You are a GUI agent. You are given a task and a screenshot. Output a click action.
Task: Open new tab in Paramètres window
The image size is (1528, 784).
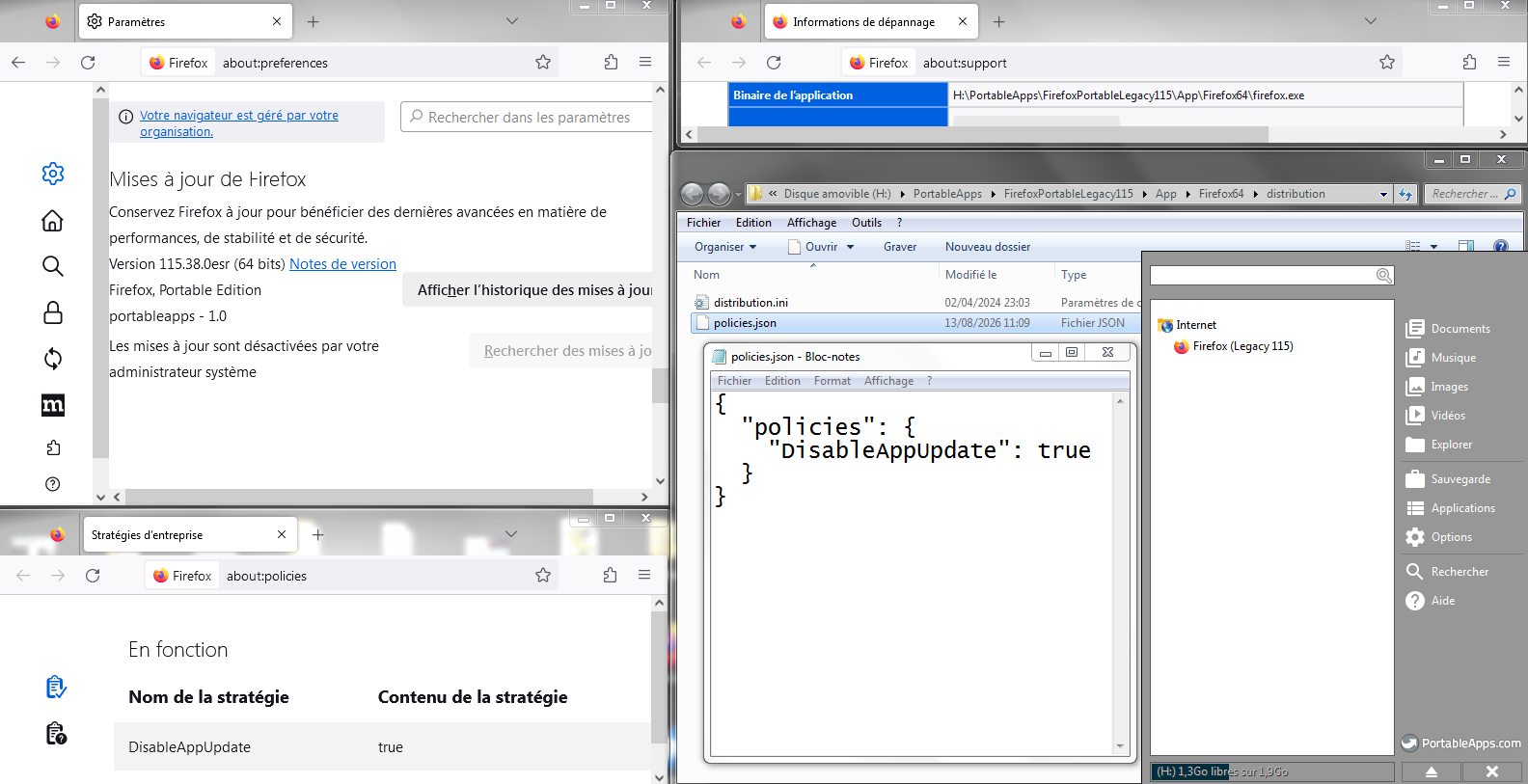pyautogui.click(x=314, y=21)
